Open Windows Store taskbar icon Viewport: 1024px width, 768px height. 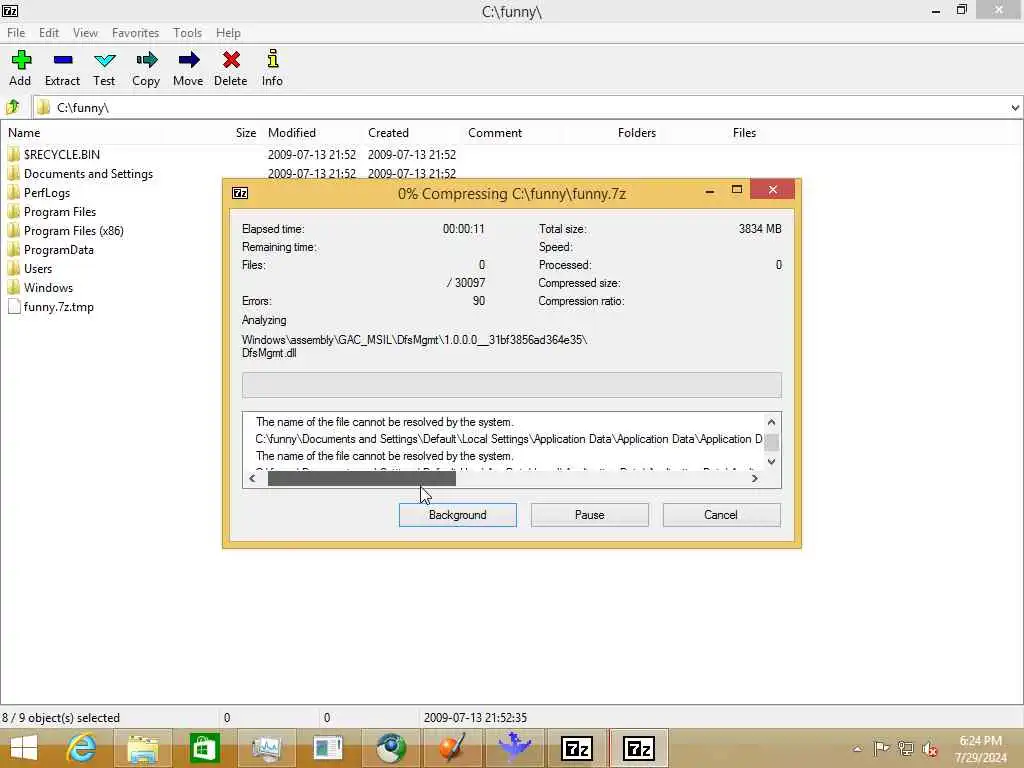204,748
